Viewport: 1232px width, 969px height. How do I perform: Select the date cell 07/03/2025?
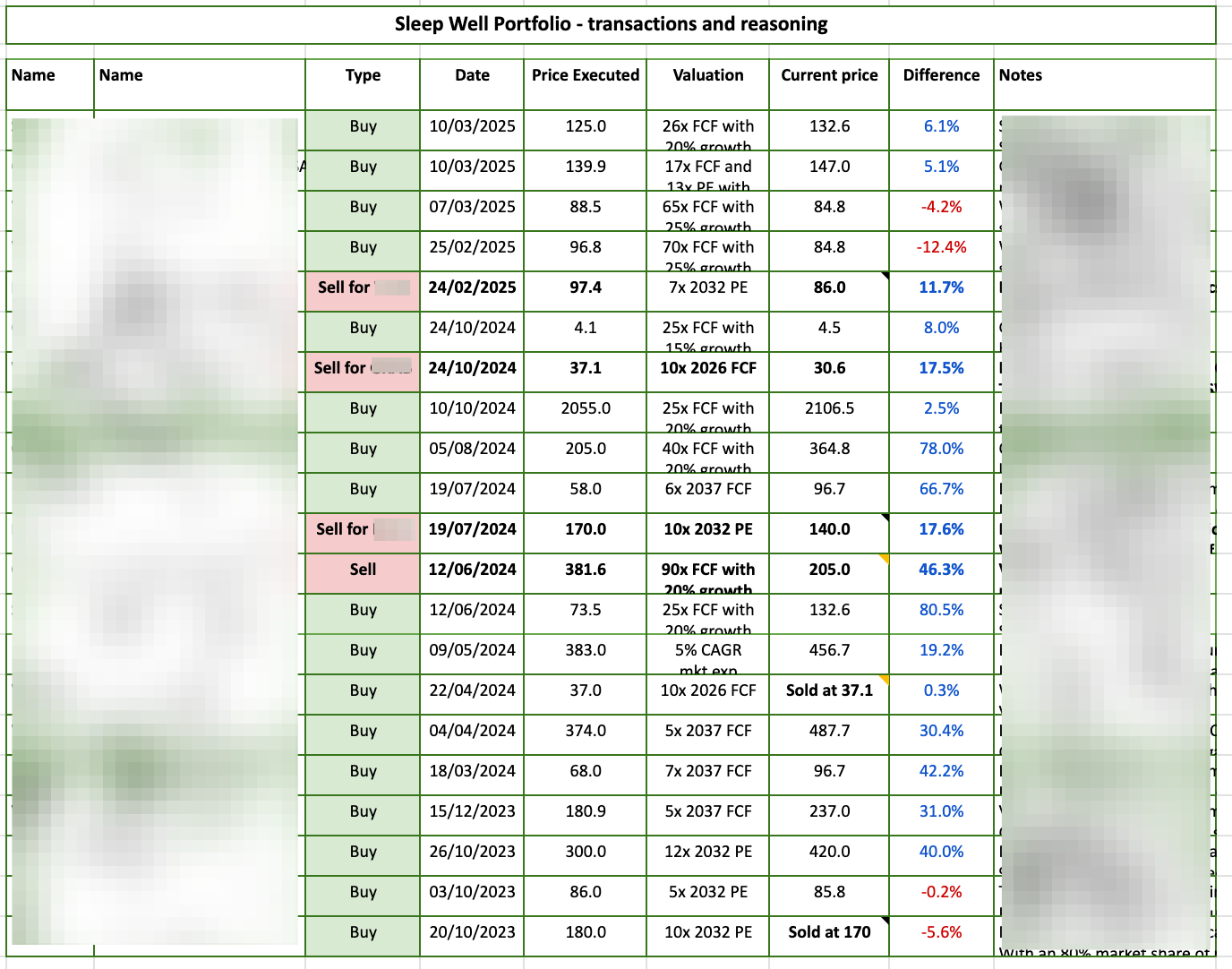coord(472,211)
